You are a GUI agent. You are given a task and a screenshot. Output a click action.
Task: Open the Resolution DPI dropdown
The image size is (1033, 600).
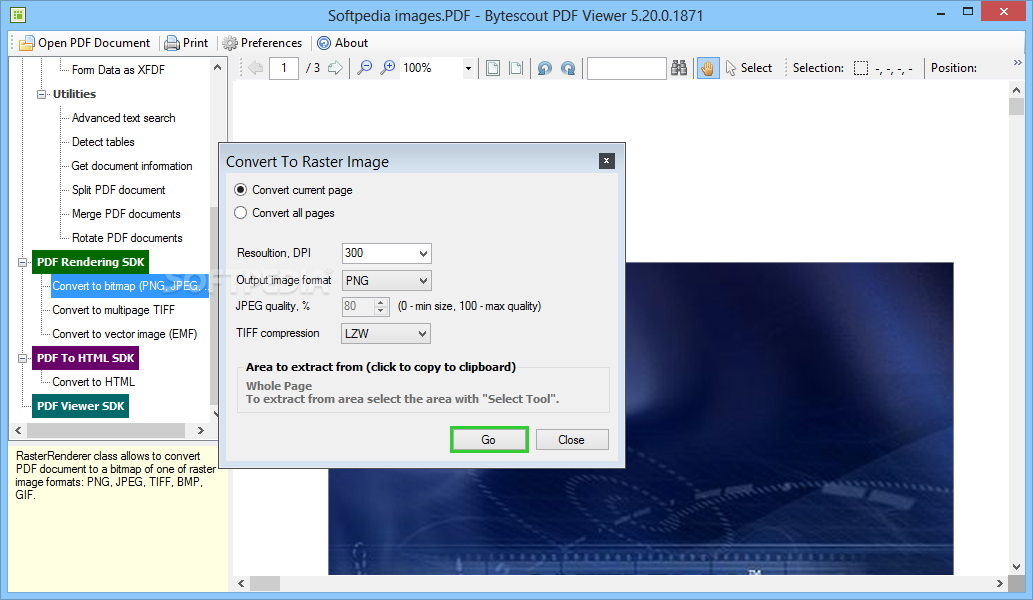(x=424, y=253)
